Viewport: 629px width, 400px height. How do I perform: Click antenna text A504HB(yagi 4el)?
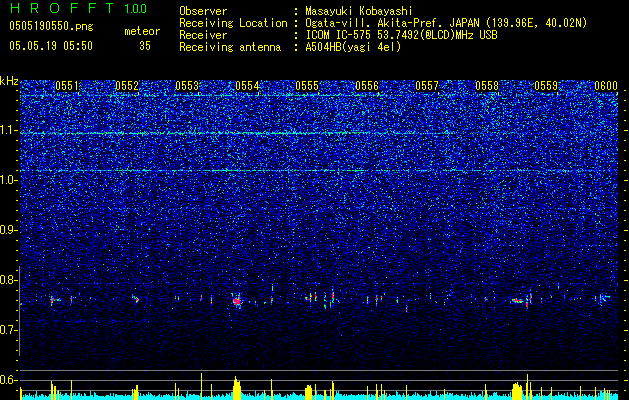(x=353, y=47)
